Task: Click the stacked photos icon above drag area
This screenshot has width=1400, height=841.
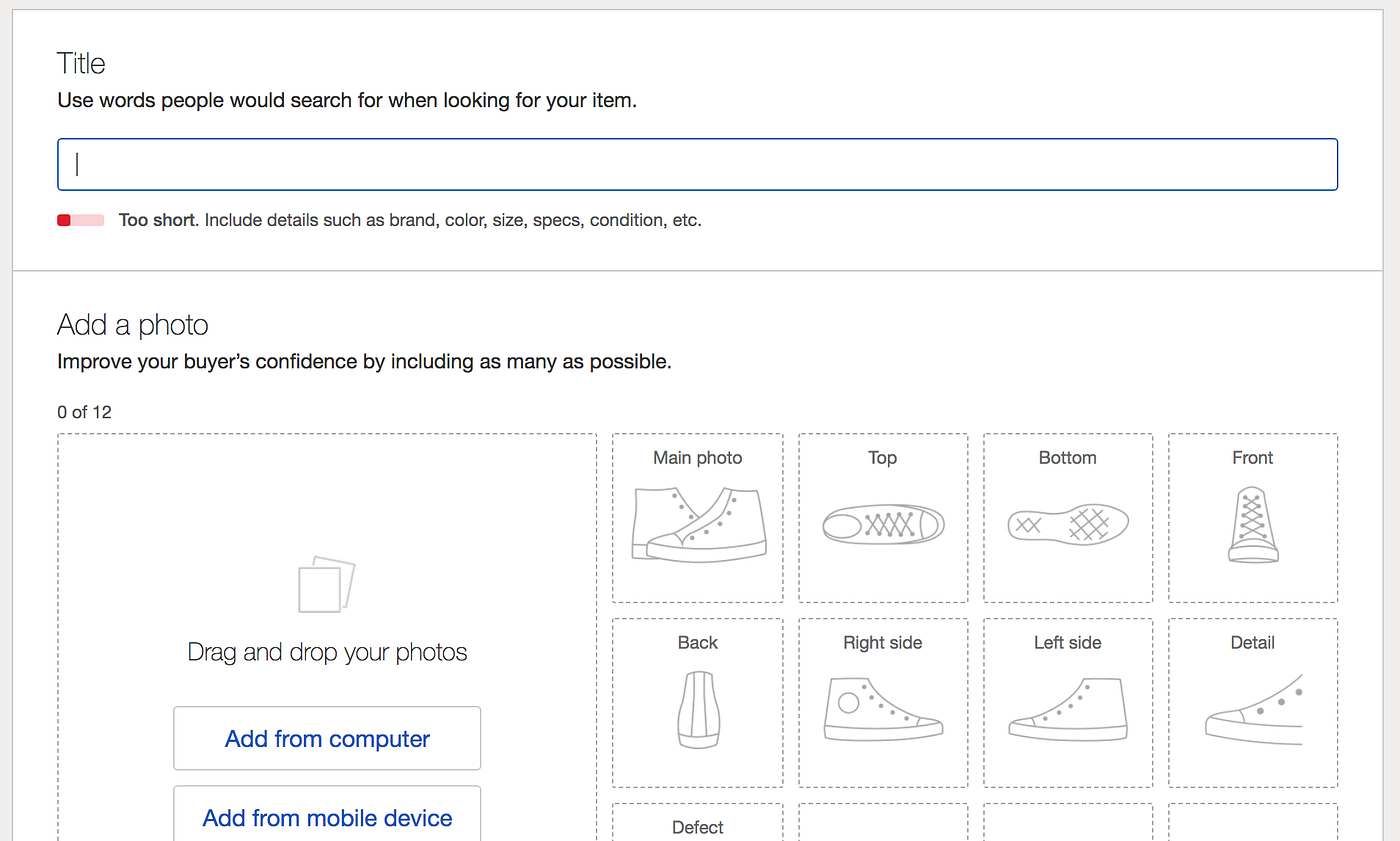Action: 326,585
